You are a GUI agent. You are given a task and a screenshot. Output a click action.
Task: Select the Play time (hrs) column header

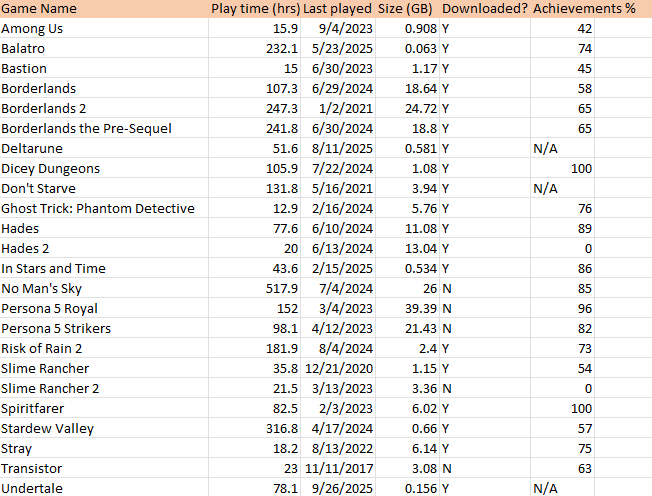tap(255, 9)
